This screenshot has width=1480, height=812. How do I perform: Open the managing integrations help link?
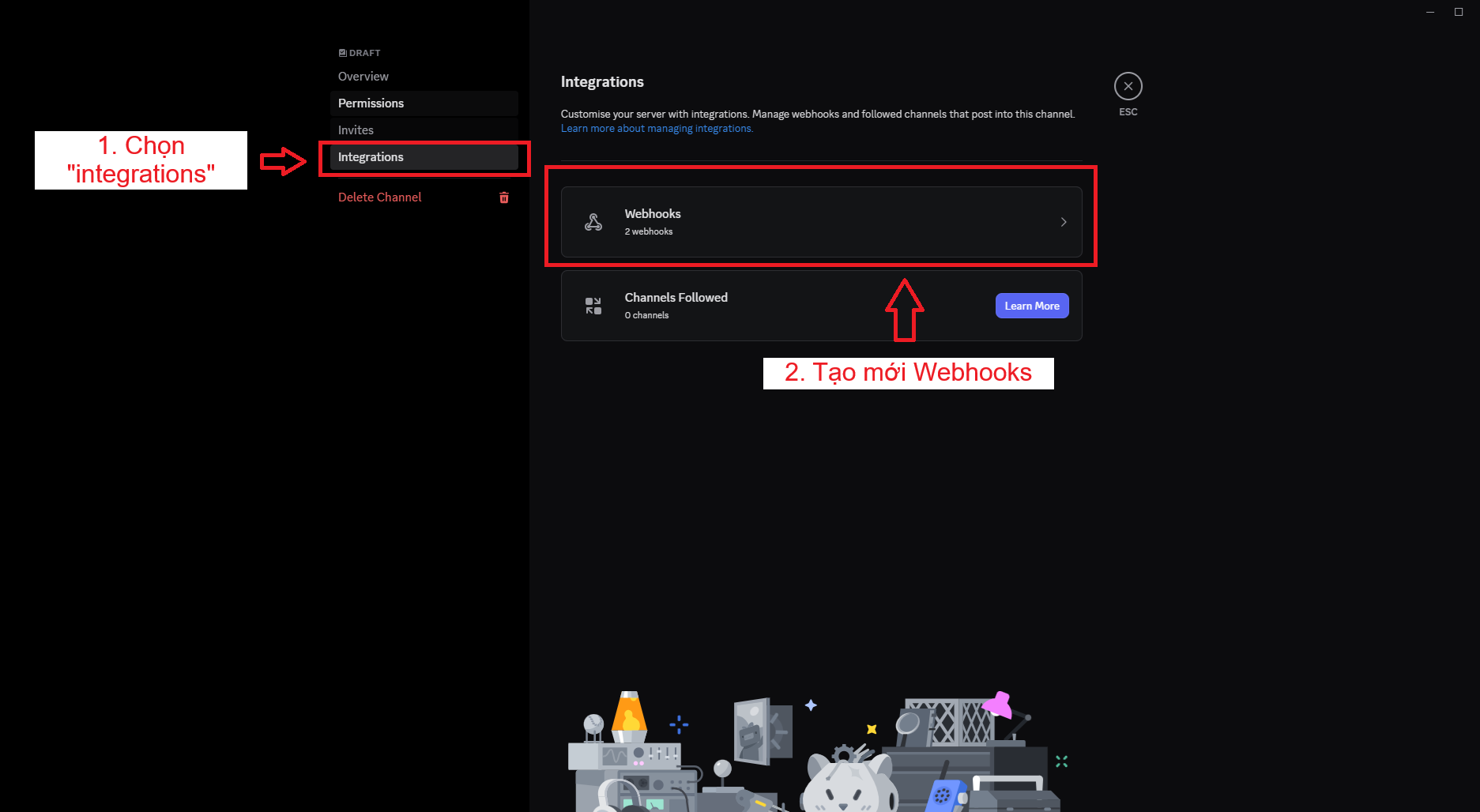[x=657, y=129]
